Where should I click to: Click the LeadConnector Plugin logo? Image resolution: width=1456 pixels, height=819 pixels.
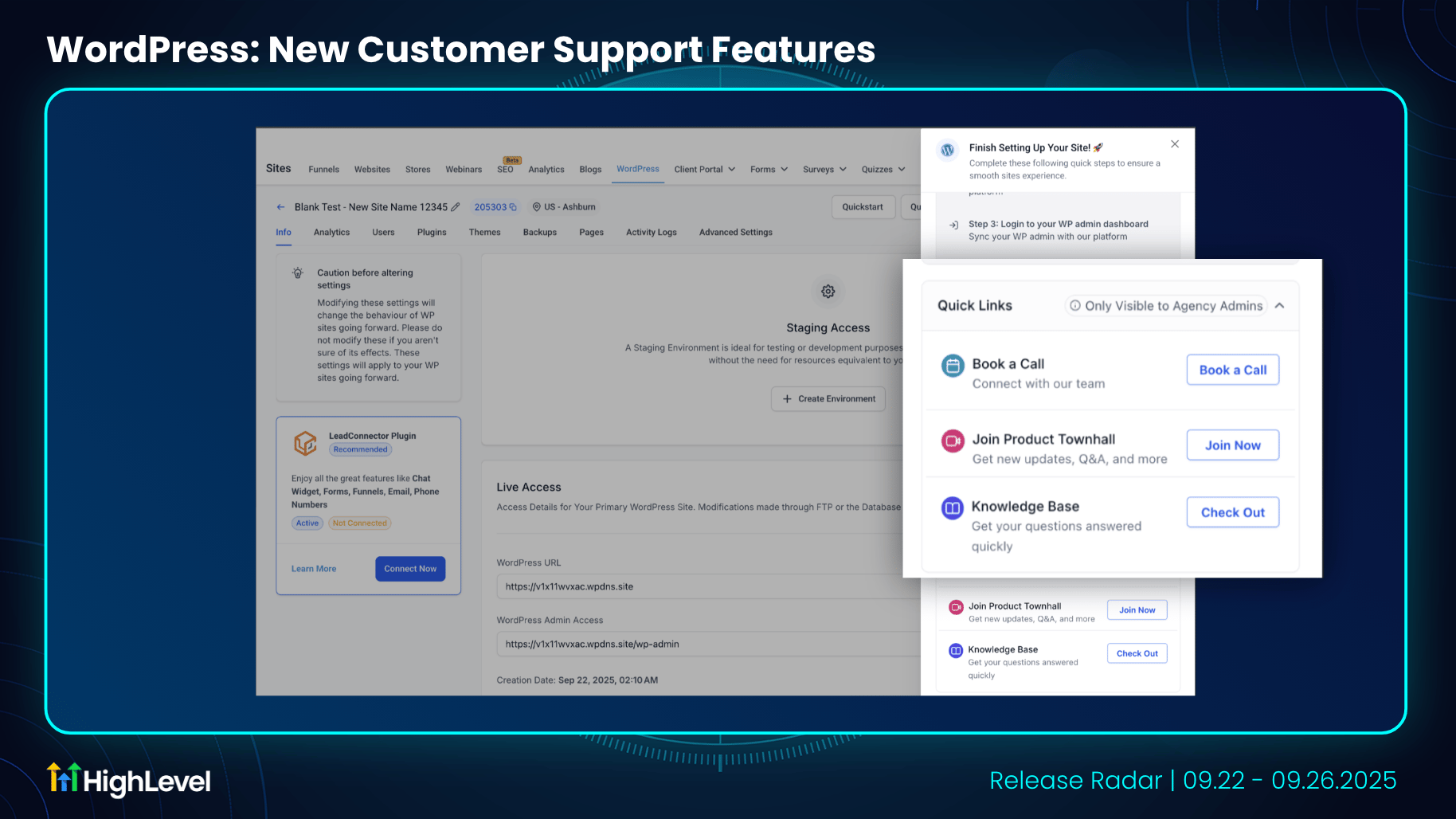tap(305, 443)
